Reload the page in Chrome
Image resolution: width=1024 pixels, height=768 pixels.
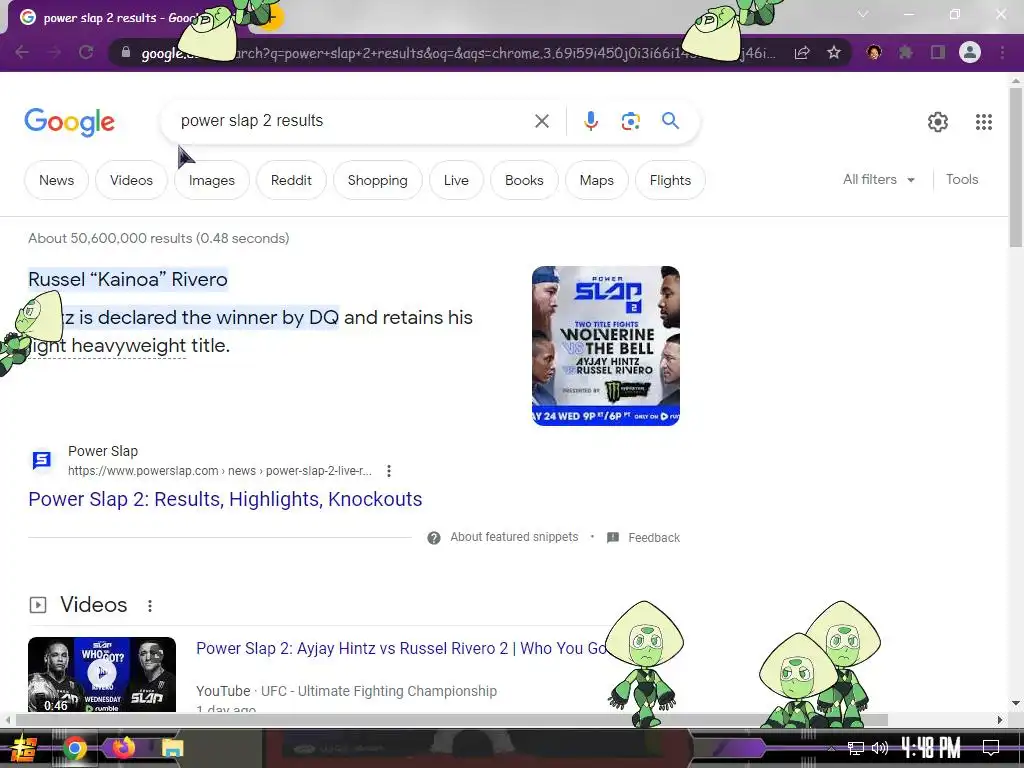[86, 52]
